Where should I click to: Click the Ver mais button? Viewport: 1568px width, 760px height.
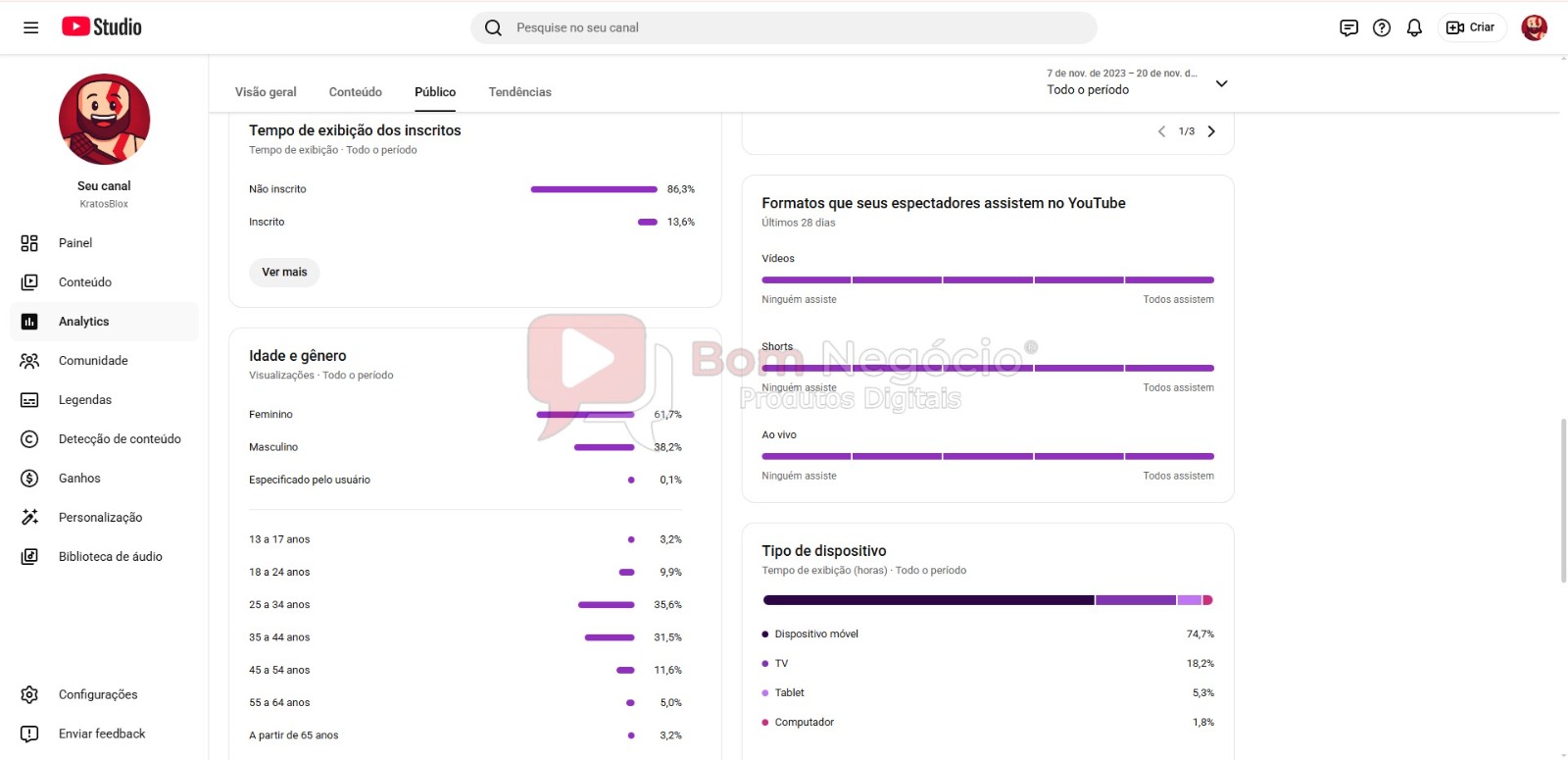tap(284, 273)
